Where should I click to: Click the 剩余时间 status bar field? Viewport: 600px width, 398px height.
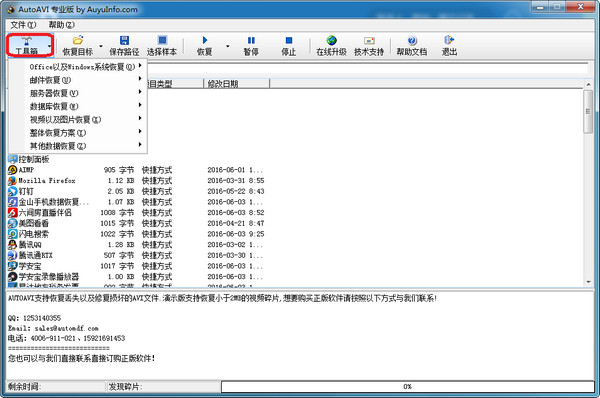tap(55, 387)
